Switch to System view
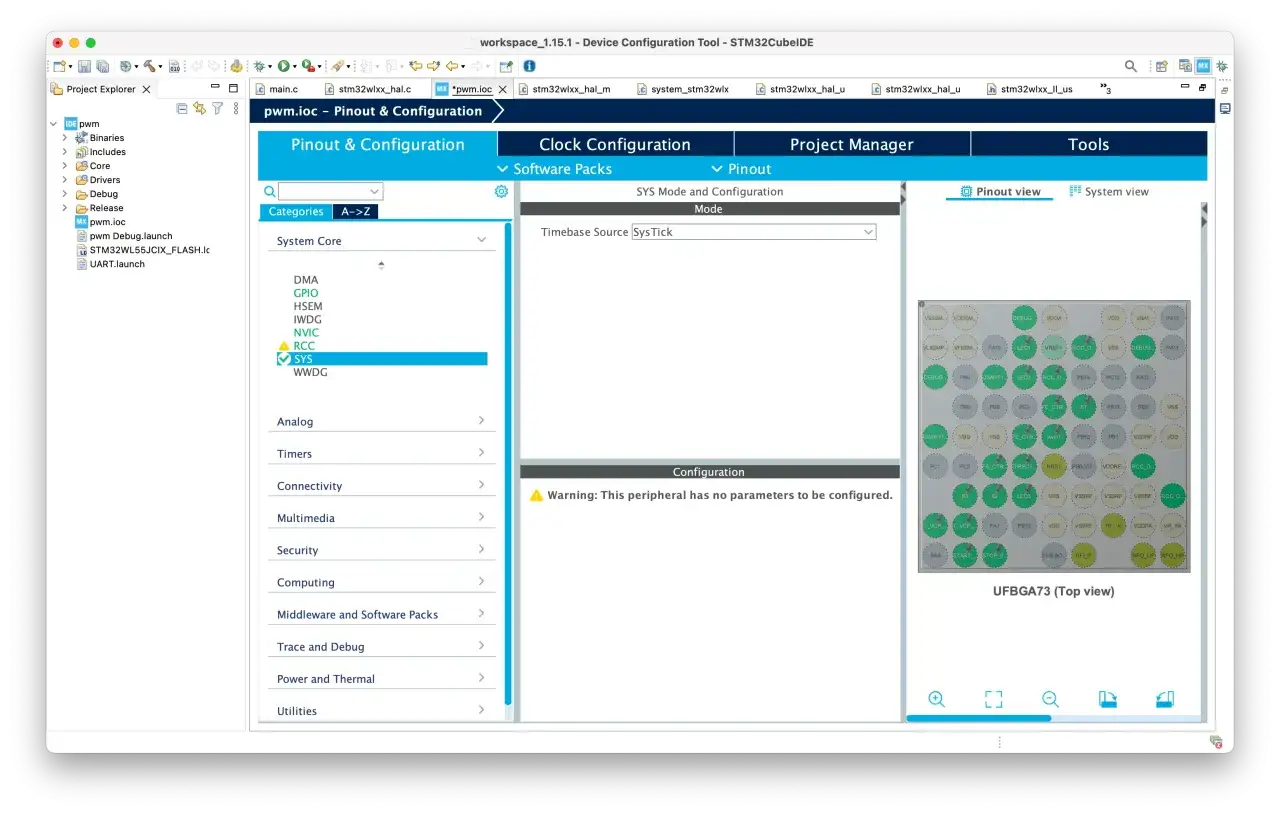Screen dimensions: 1280x814 click(1109, 191)
